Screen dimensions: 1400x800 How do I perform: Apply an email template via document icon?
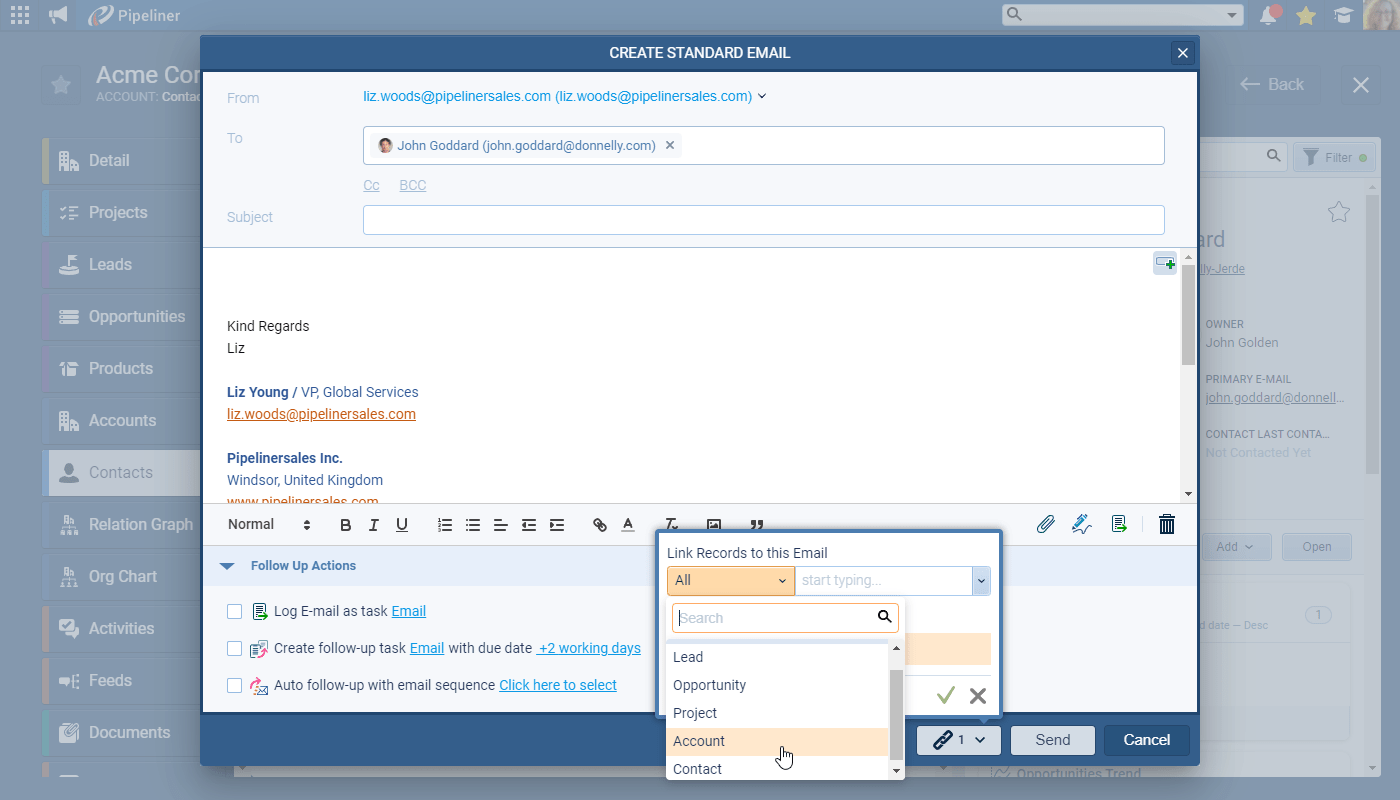point(1119,524)
